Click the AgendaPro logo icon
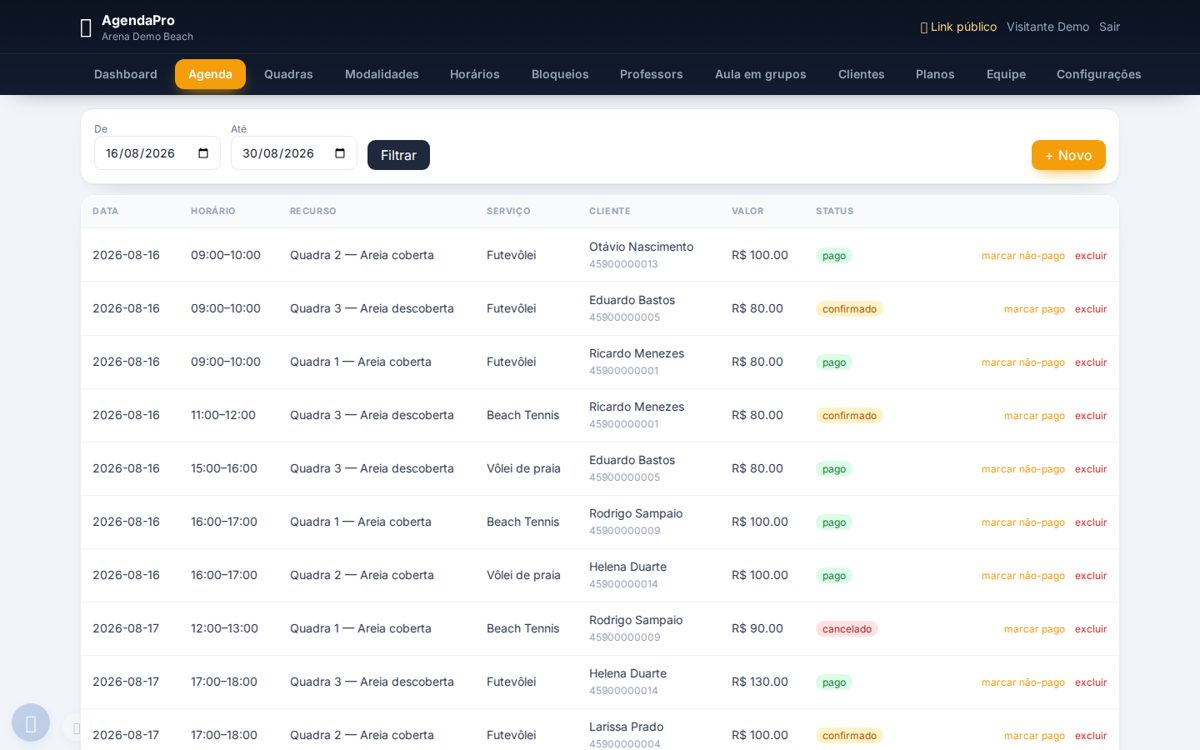 86,27
